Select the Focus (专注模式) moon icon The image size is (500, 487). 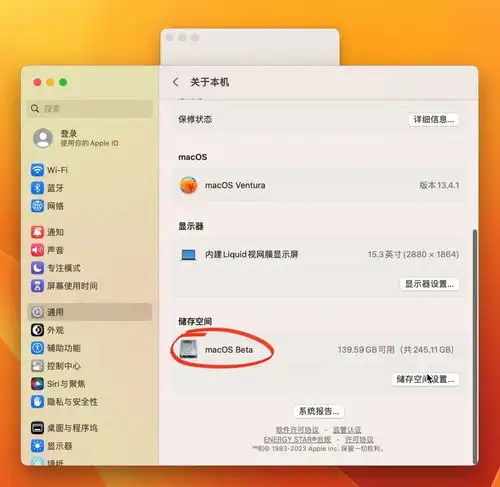(x=37, y=268)
